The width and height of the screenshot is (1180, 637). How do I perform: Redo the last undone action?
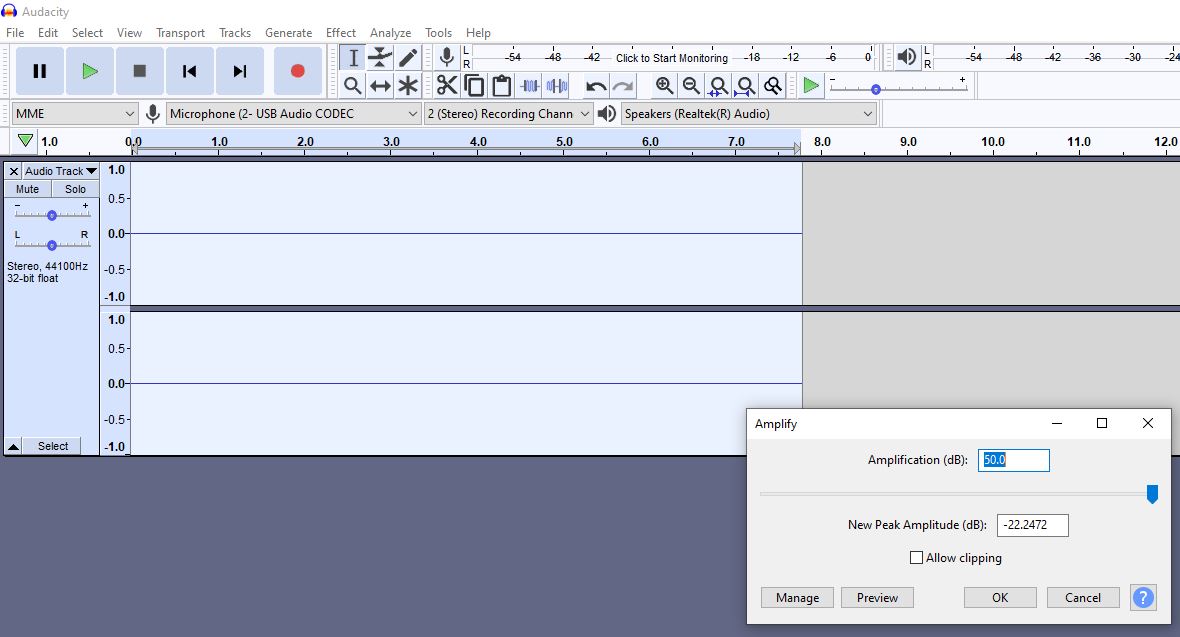(x=623, y=86)
